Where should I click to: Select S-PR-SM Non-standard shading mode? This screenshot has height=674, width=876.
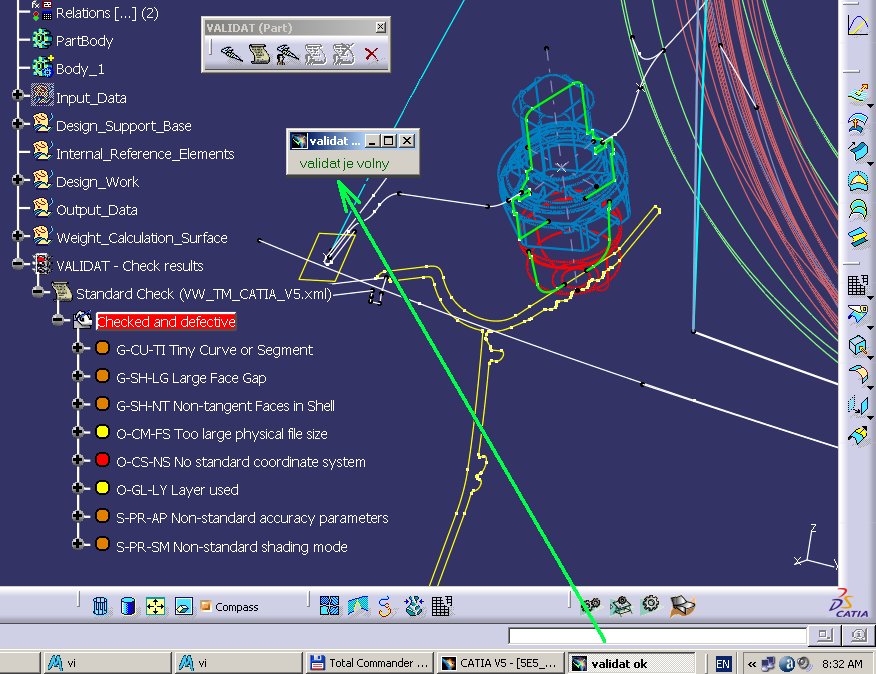tap(232, 547)
